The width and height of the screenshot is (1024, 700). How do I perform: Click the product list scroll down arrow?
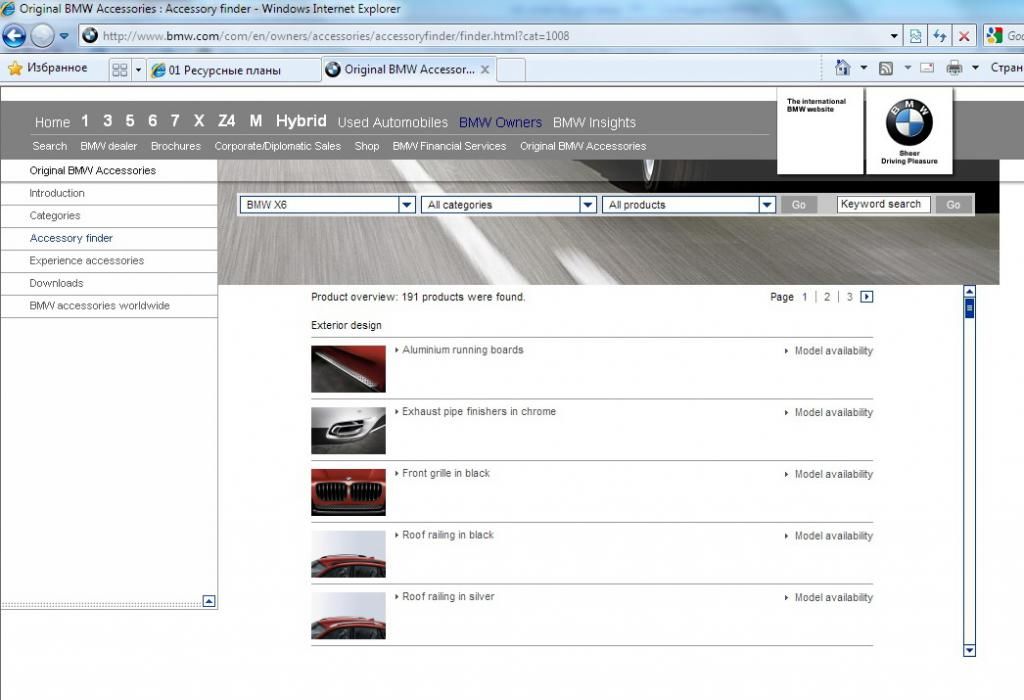click(969, 650)
